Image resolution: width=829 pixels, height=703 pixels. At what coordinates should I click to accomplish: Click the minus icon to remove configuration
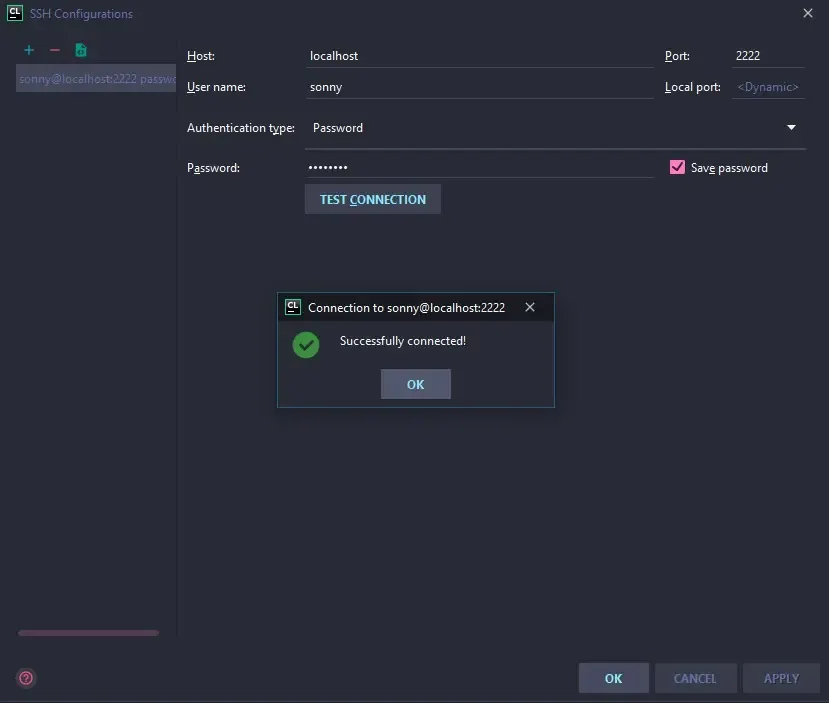[x=55, y=50]
